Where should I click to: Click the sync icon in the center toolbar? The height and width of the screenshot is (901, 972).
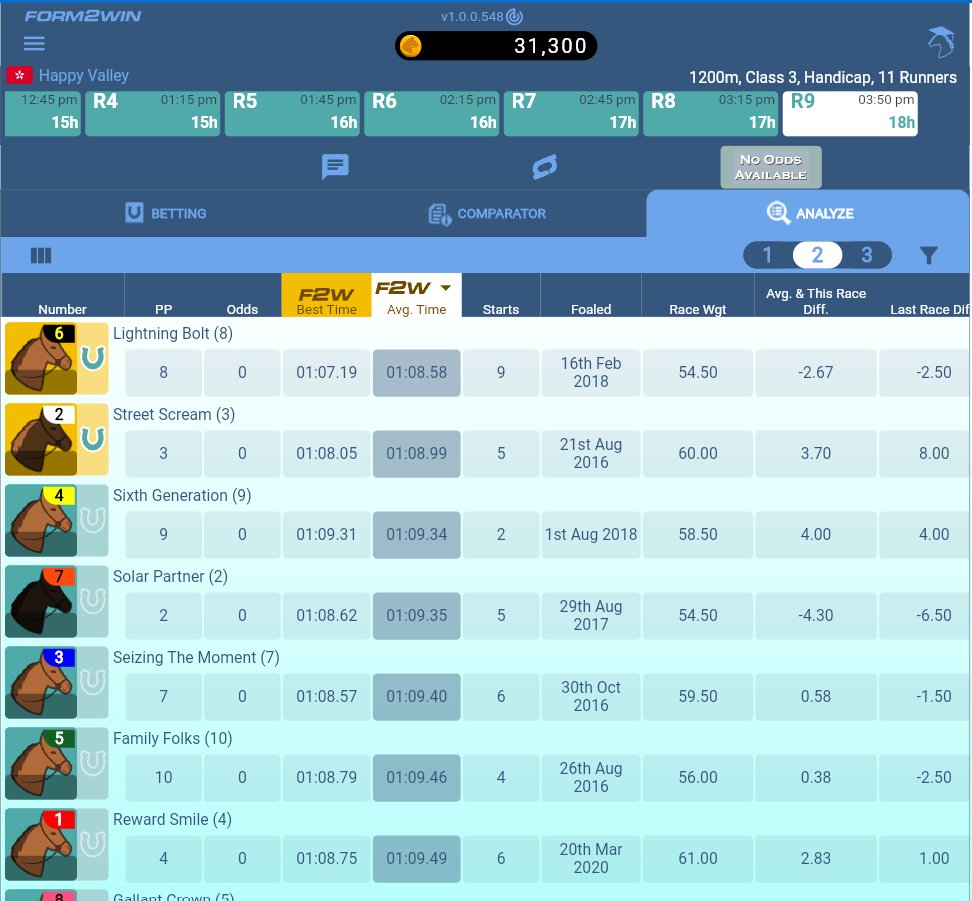pyautogui.click(x=544, y=167)
